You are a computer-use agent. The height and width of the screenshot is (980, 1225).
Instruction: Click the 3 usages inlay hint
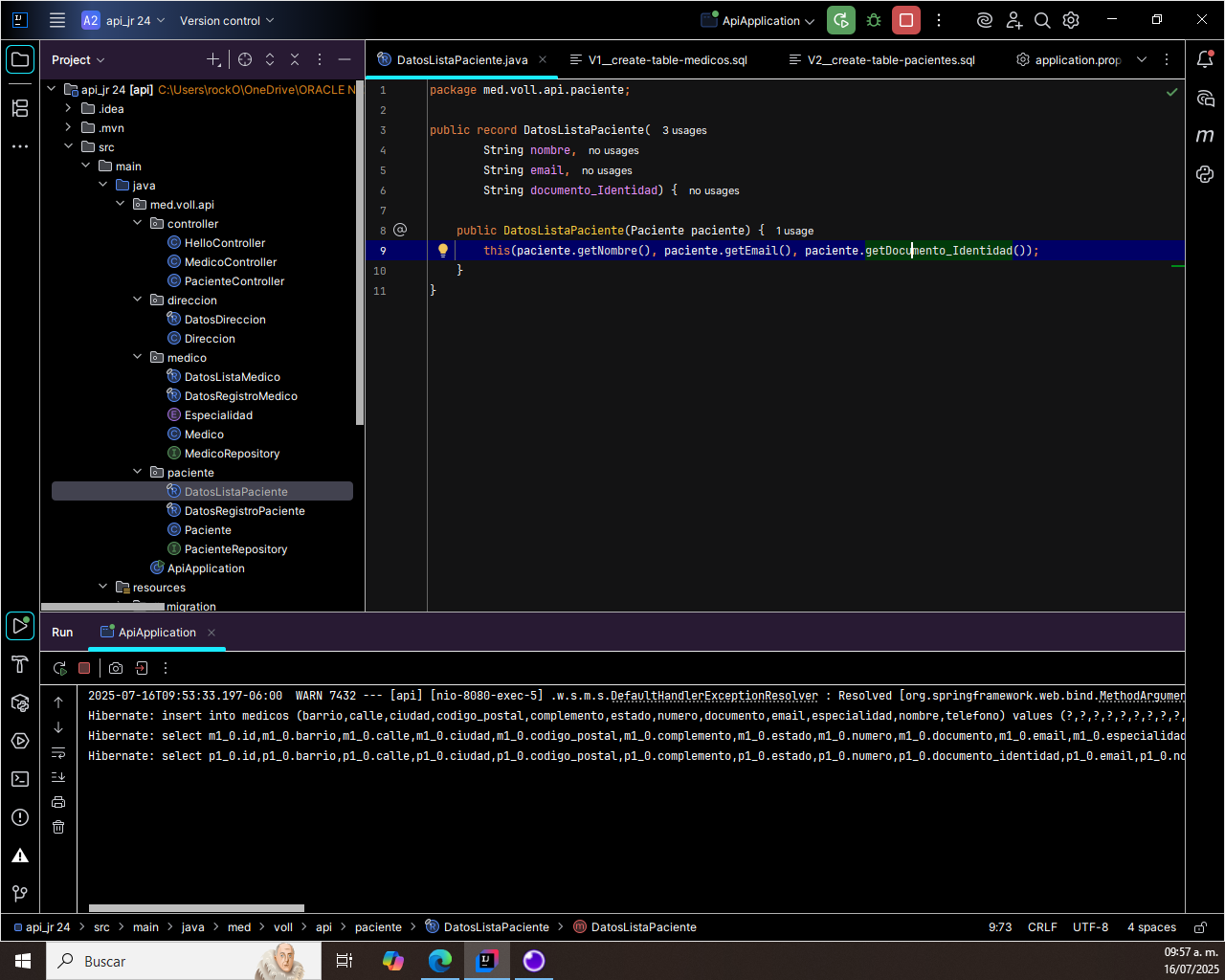pos(684,130)
